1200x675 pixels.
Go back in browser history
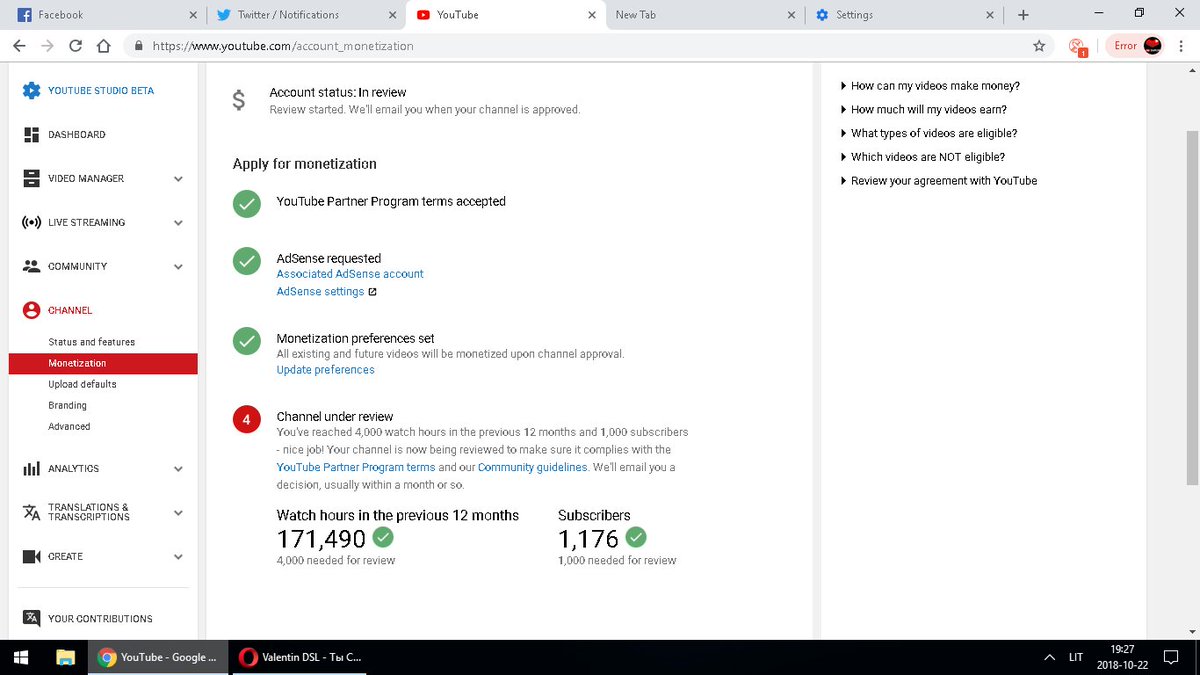(x=19, y=46)
